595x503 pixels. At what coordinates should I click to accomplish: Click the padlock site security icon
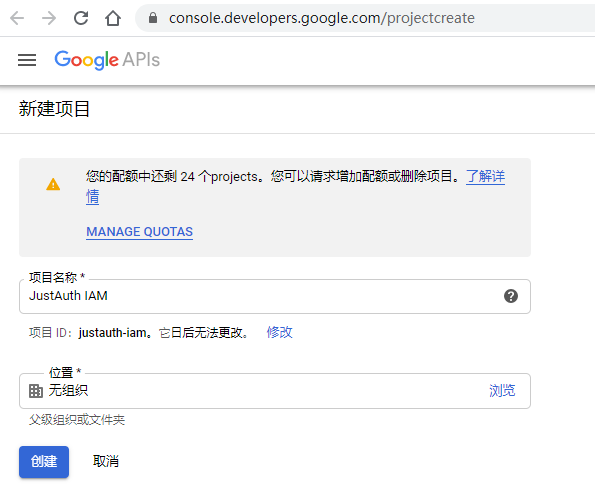pos(153,17)
